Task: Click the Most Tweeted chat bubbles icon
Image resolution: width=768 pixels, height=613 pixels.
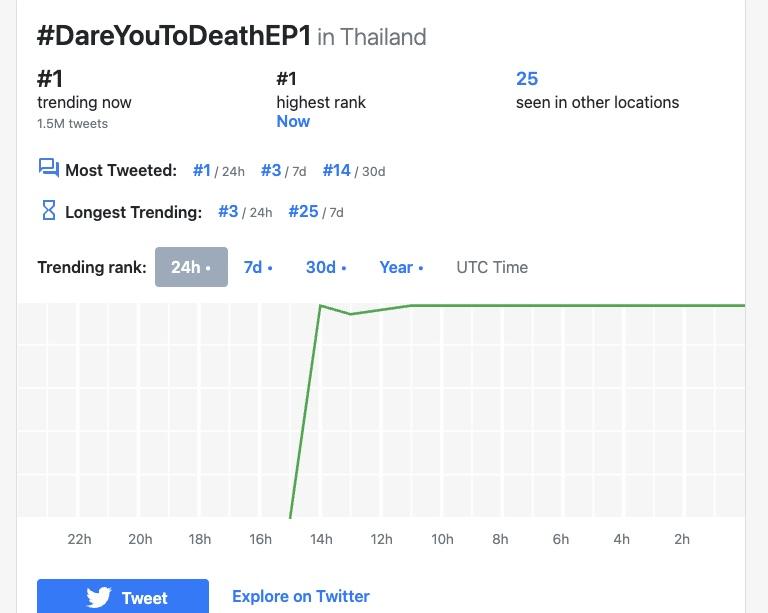Action: click(48, 168)
